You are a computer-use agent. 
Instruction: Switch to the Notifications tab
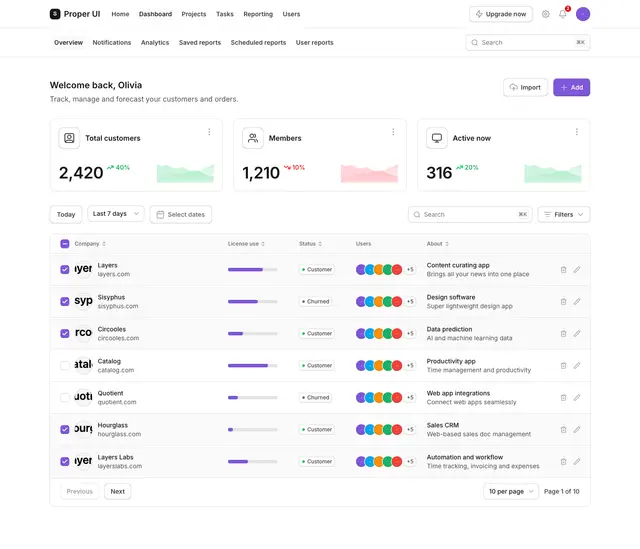click(111, 42)
